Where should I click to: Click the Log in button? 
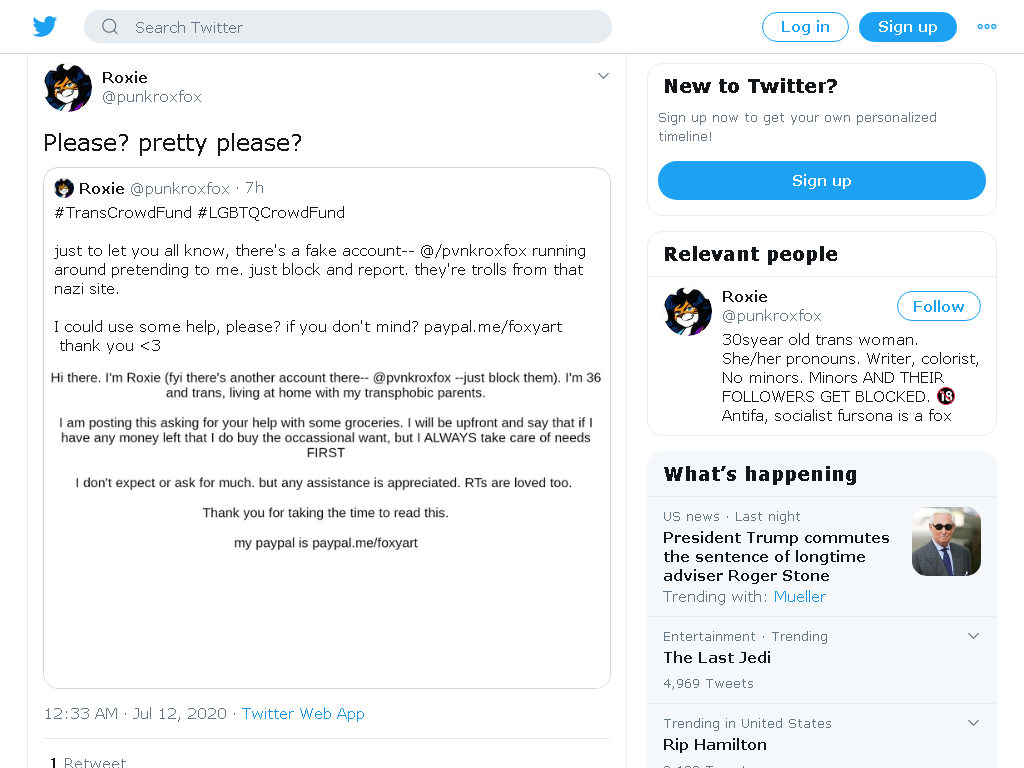[x=805, y=27]
